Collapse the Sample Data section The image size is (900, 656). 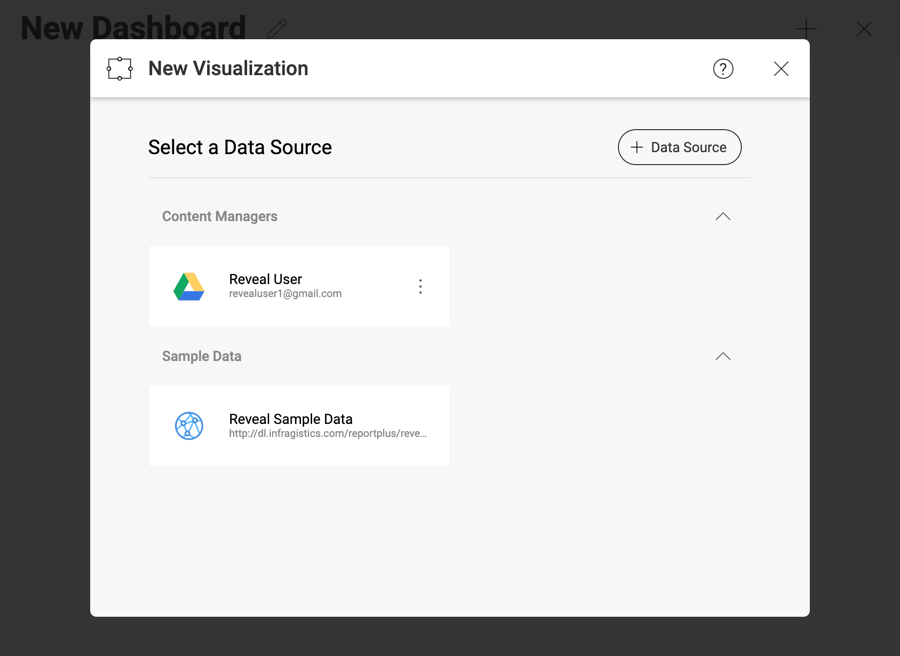[723, 356]
